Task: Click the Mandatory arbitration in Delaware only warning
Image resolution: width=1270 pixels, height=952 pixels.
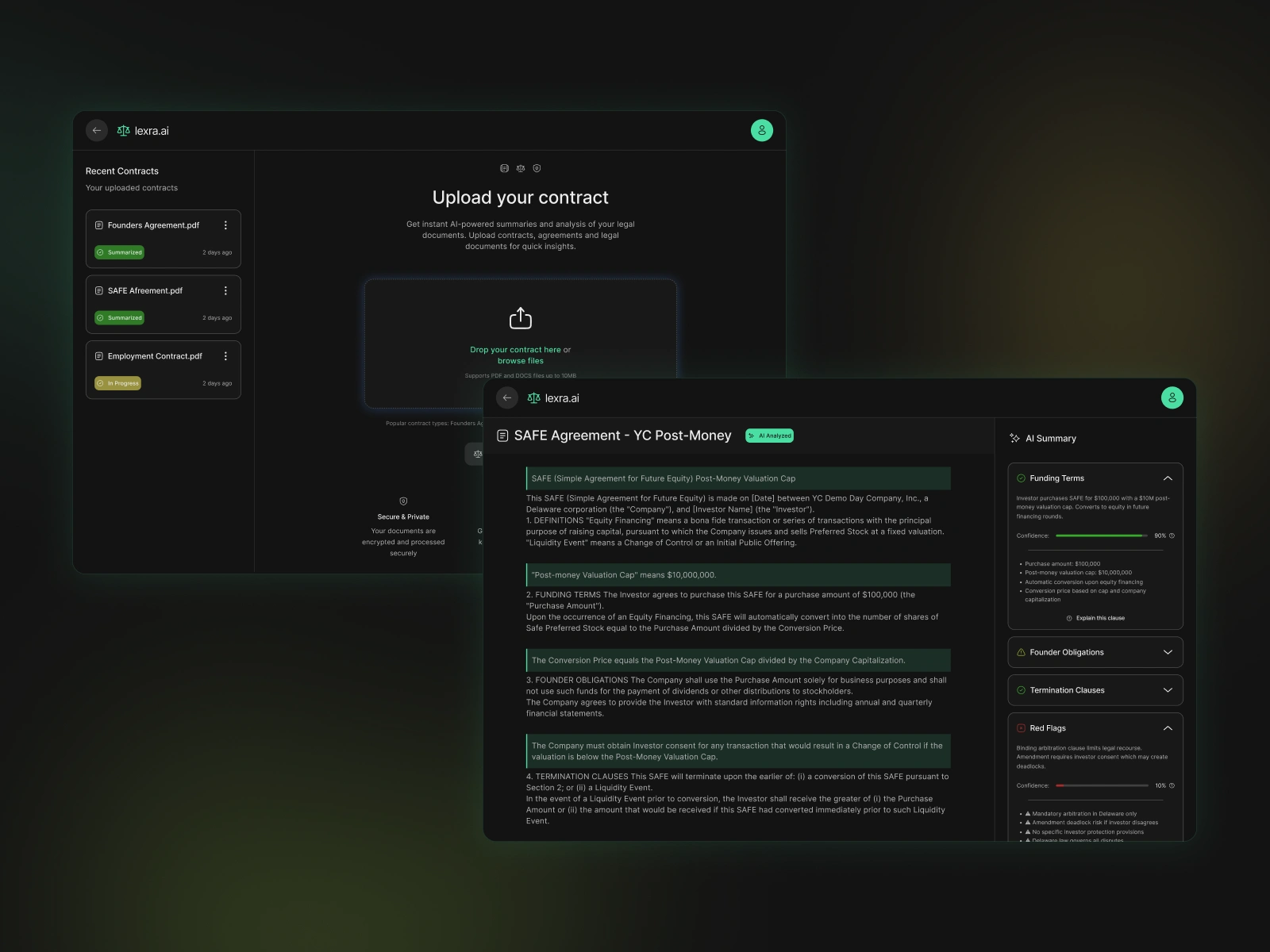Action: [x=1081, y=814]
